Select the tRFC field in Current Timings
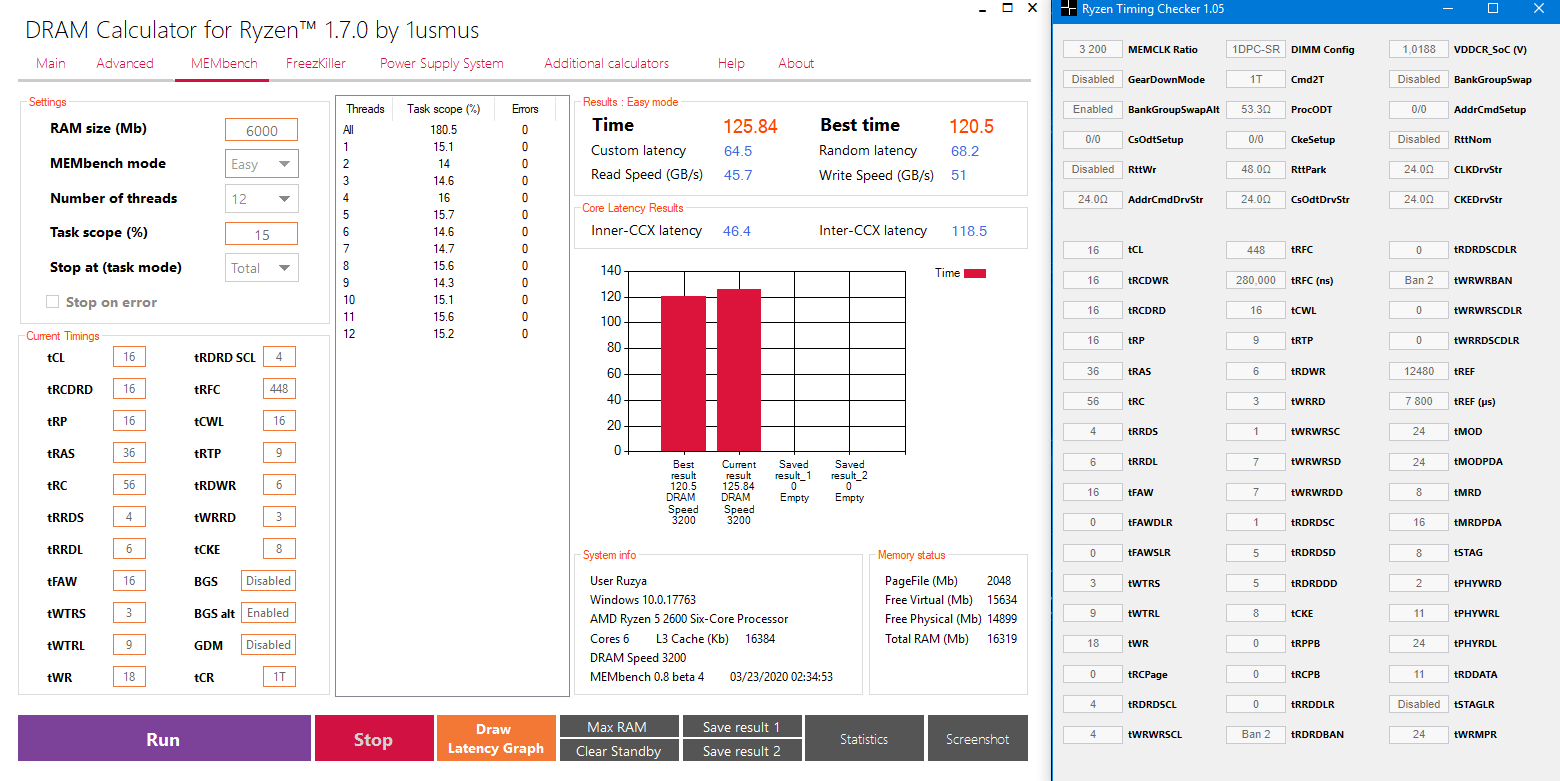This screenshot has width=1560, height=781. tap(279, 389)
